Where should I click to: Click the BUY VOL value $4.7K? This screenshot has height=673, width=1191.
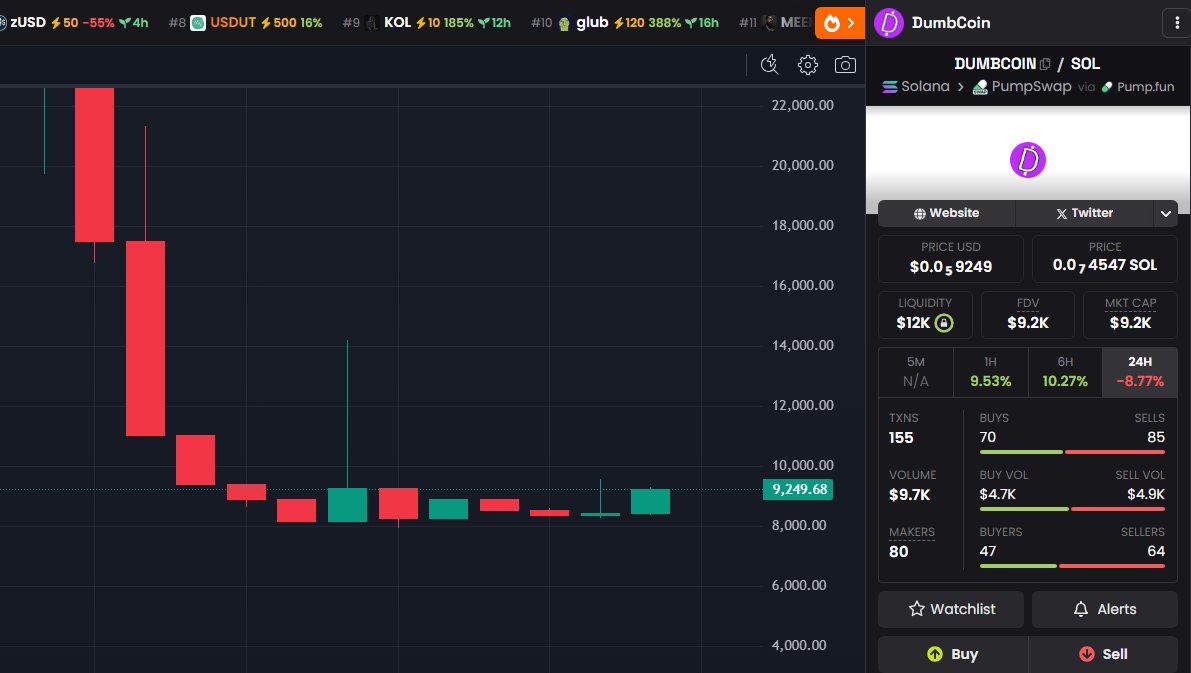[x=997, y=494]
